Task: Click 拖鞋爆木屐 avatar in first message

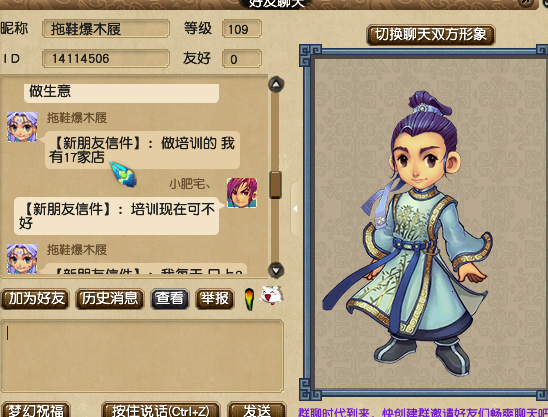Action: click(x=22, y=127)
